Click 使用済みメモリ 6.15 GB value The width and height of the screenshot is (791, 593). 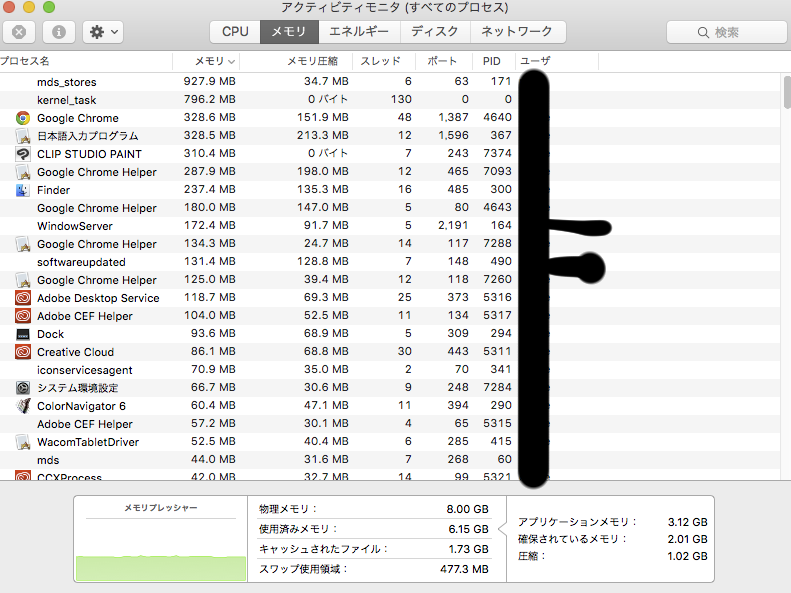[x=468, y=529]
